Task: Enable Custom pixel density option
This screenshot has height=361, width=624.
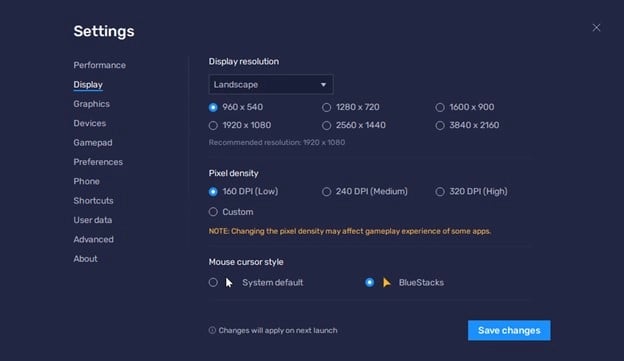Action: pos(213,212)
